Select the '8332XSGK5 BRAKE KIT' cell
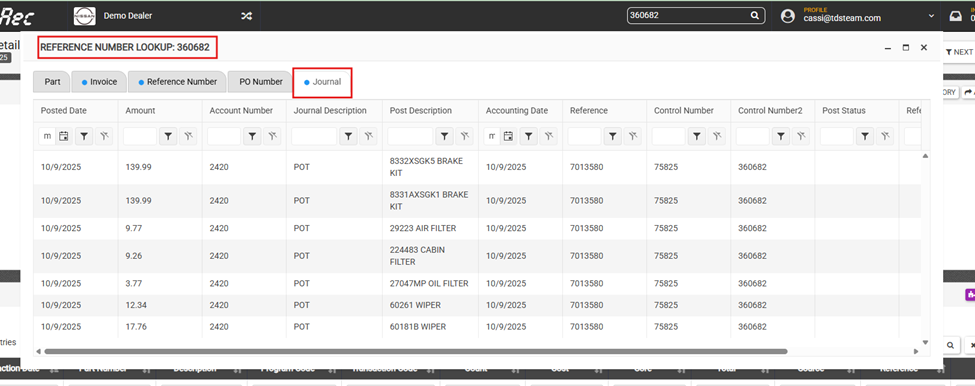The image size is (975, 386). point(429,167)
